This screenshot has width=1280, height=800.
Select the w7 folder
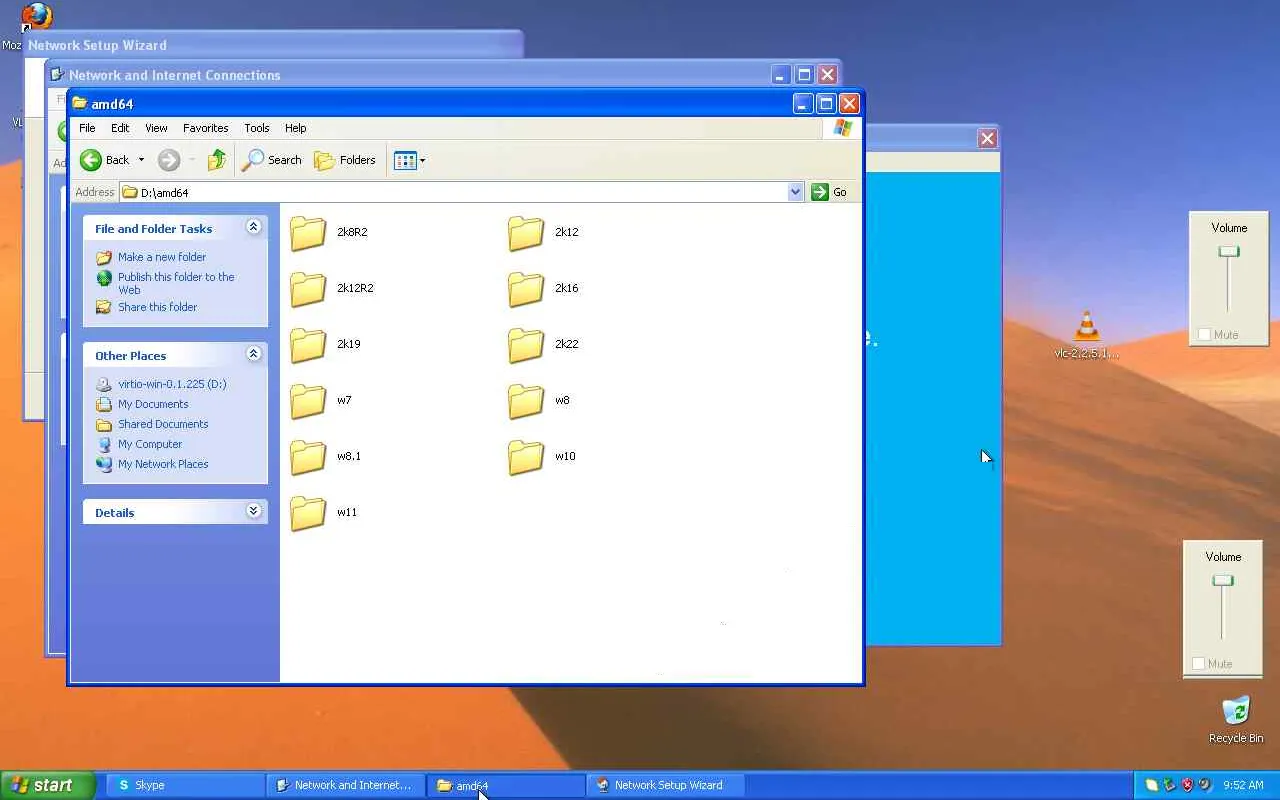click(308, 401)
